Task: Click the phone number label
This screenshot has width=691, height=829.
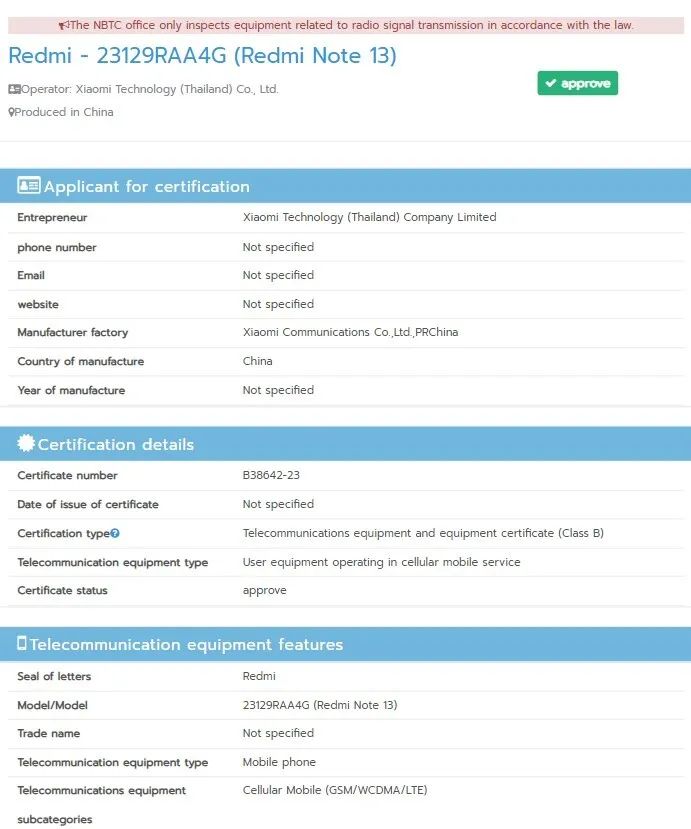Action: point(57,247)
